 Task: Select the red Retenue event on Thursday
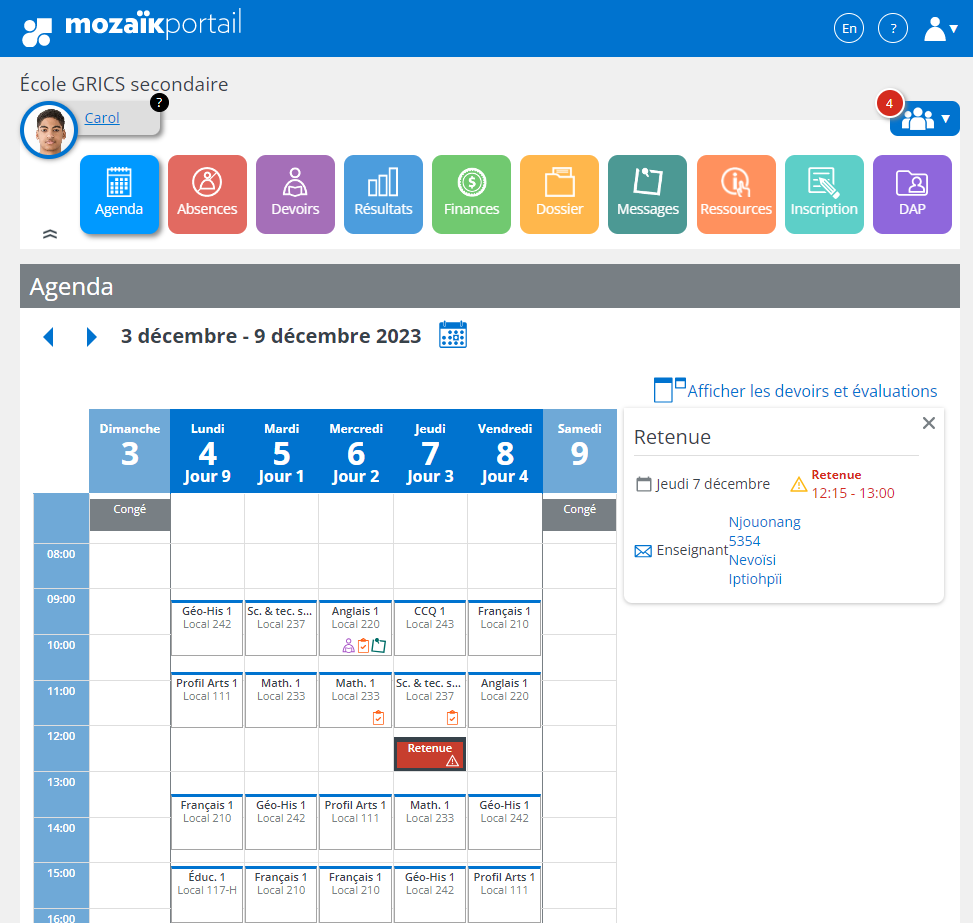pos(430,754)
